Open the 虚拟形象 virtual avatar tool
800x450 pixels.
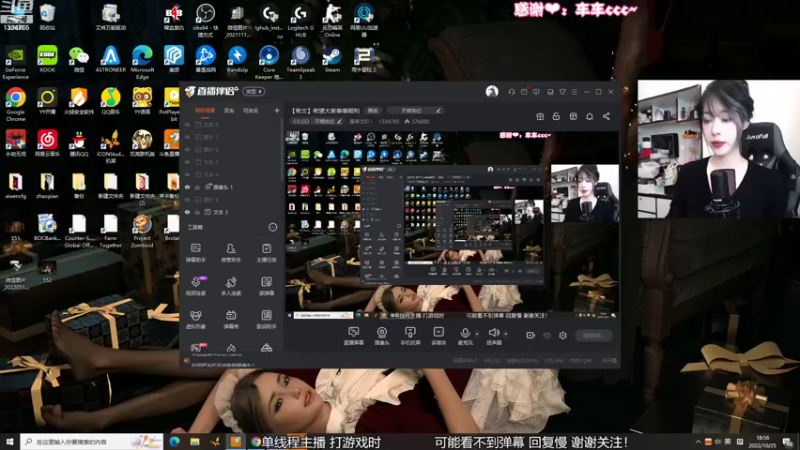[195, 319]
